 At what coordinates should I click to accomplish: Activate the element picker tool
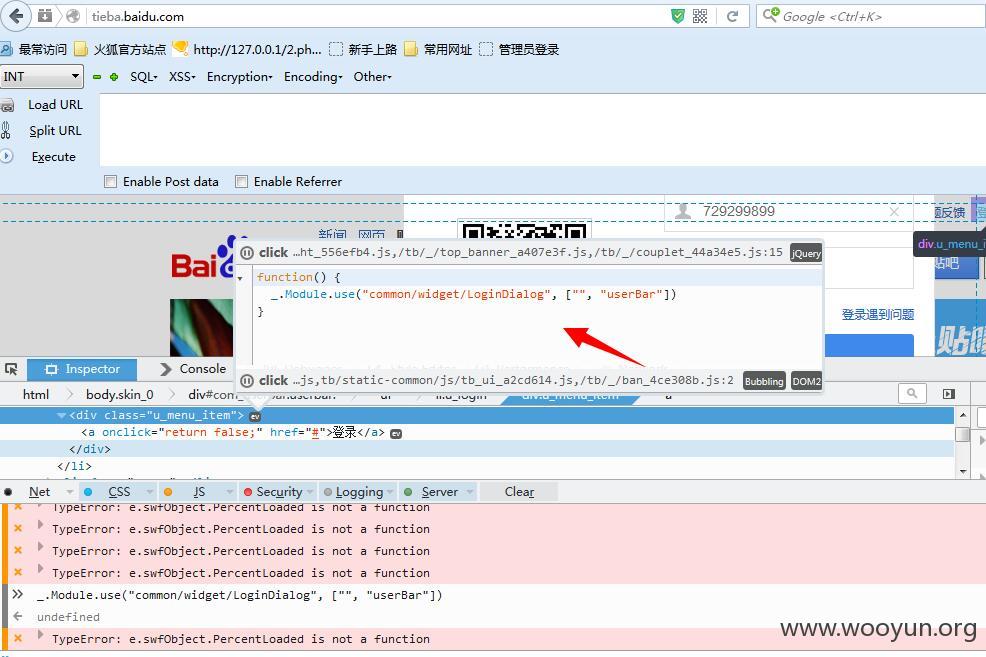(x=11, y=369)
